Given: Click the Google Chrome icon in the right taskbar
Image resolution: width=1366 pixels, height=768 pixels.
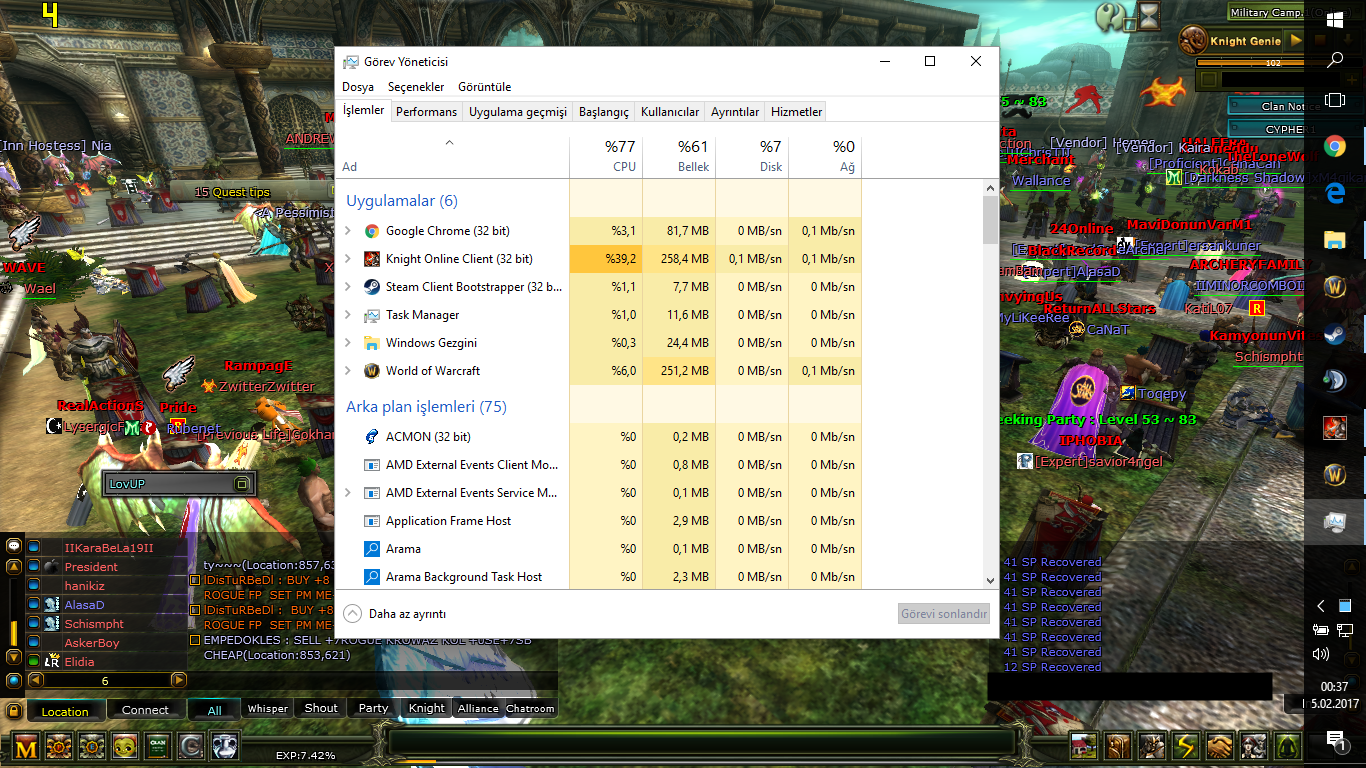Looking at the screenshot, I should coord(1335,146).
